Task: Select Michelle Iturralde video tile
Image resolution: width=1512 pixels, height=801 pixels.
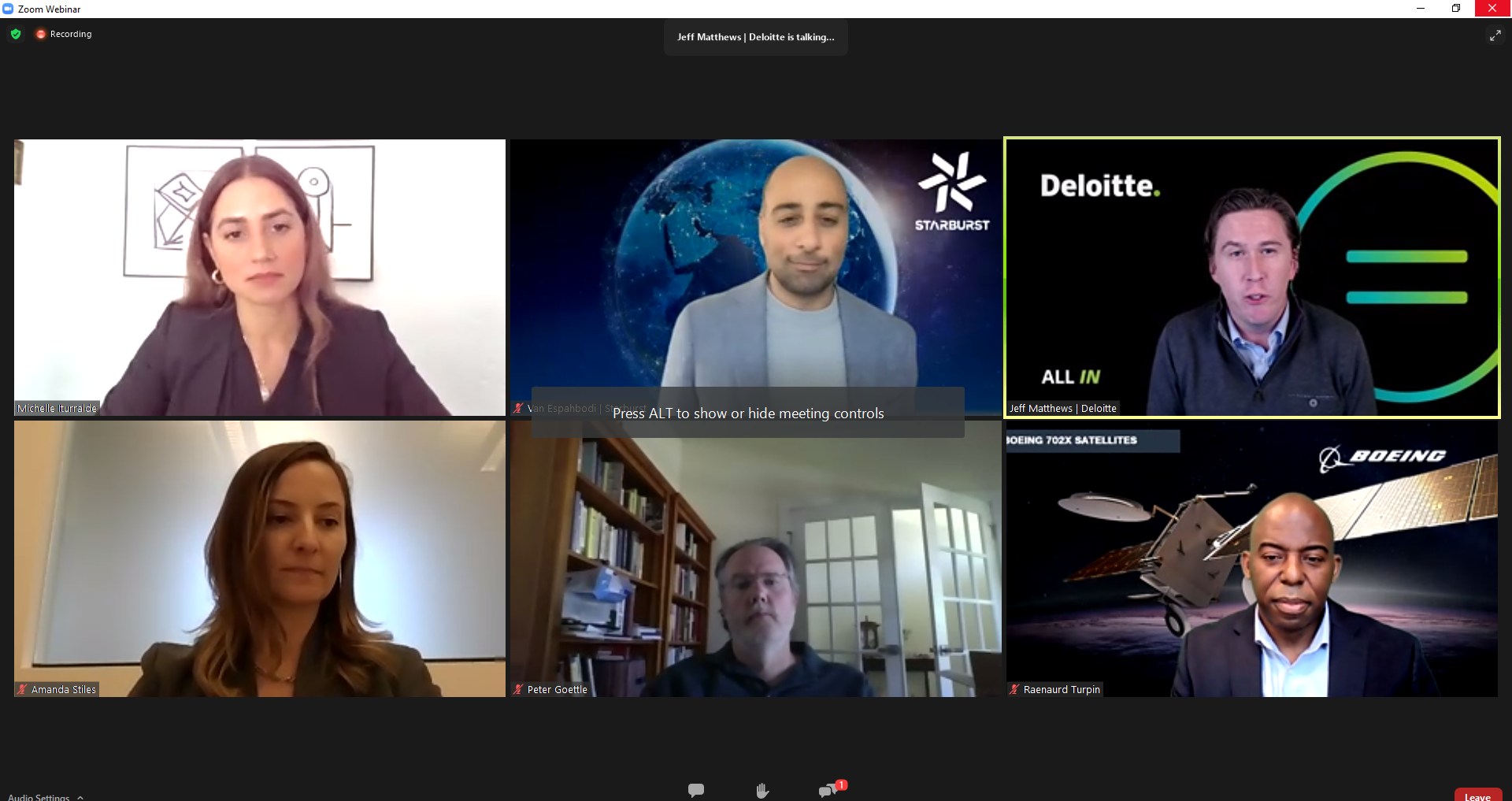Action: point(260,277)
